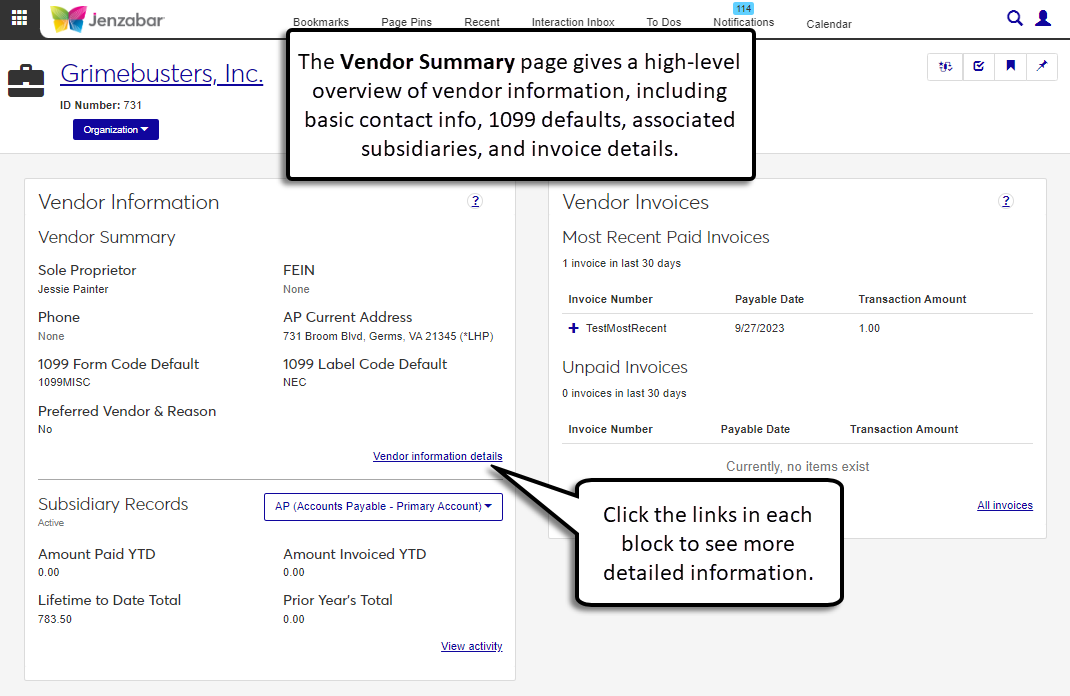This screenshot has height=696, width=1070.
Task: Click the '0 invoices in last 30 days' text
Action: point(624,394)
